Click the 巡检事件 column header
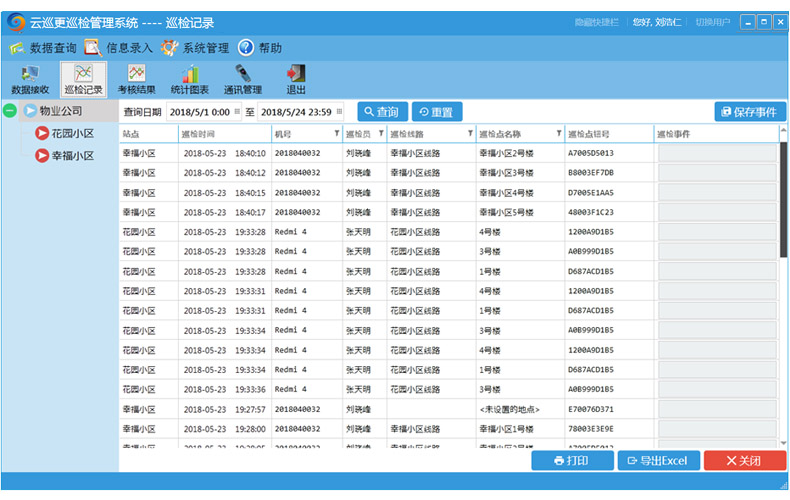 point(716,134)
